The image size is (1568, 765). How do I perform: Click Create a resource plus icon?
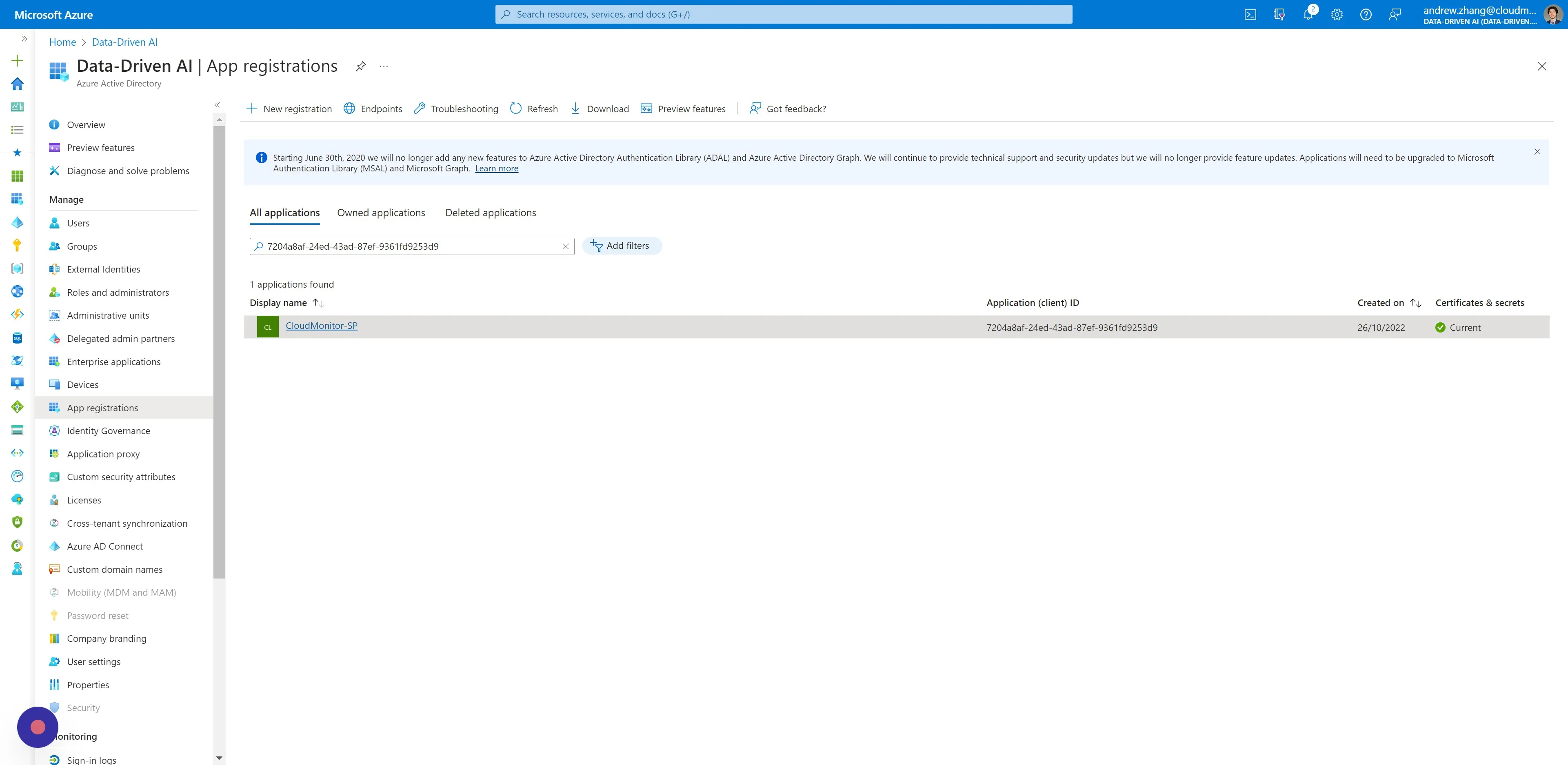click(17, 61)
